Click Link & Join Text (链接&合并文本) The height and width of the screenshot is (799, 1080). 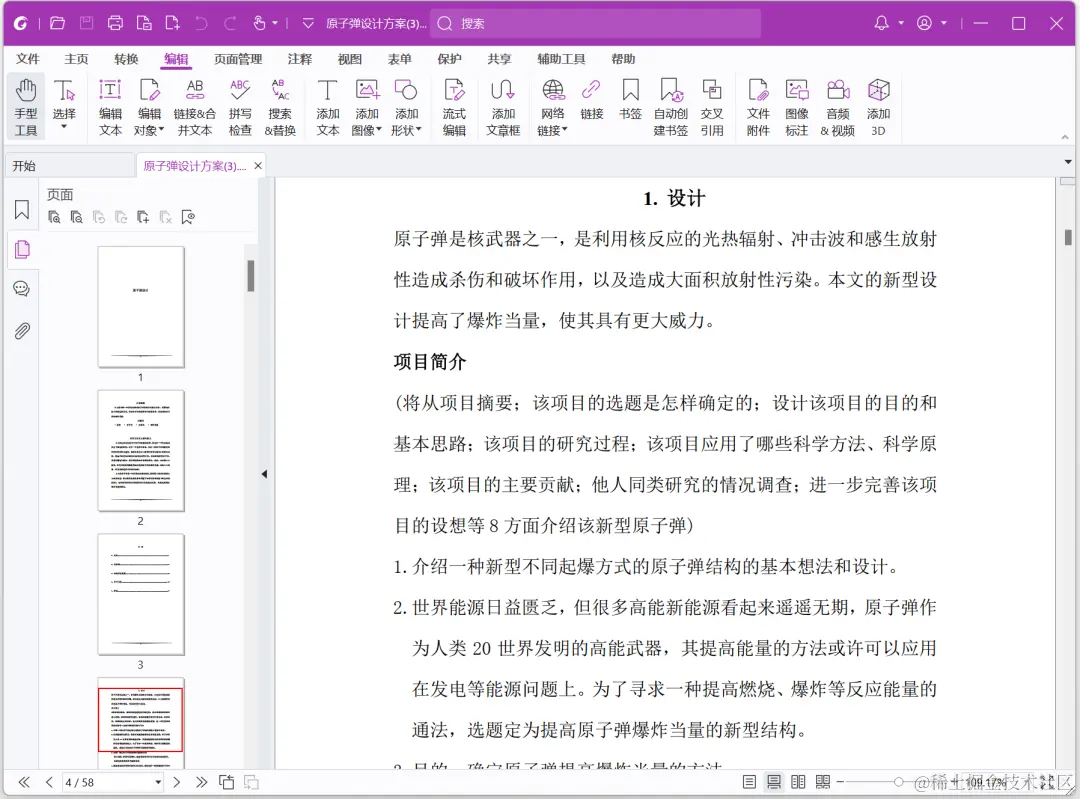click(x=195, y=107)
